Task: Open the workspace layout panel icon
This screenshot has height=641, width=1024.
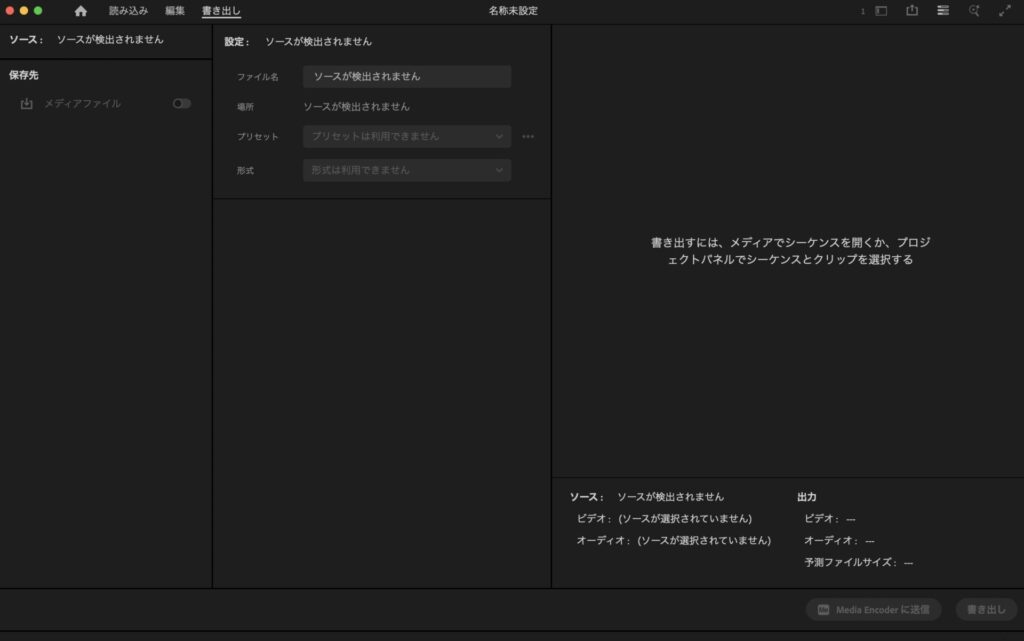Action: 881,11
